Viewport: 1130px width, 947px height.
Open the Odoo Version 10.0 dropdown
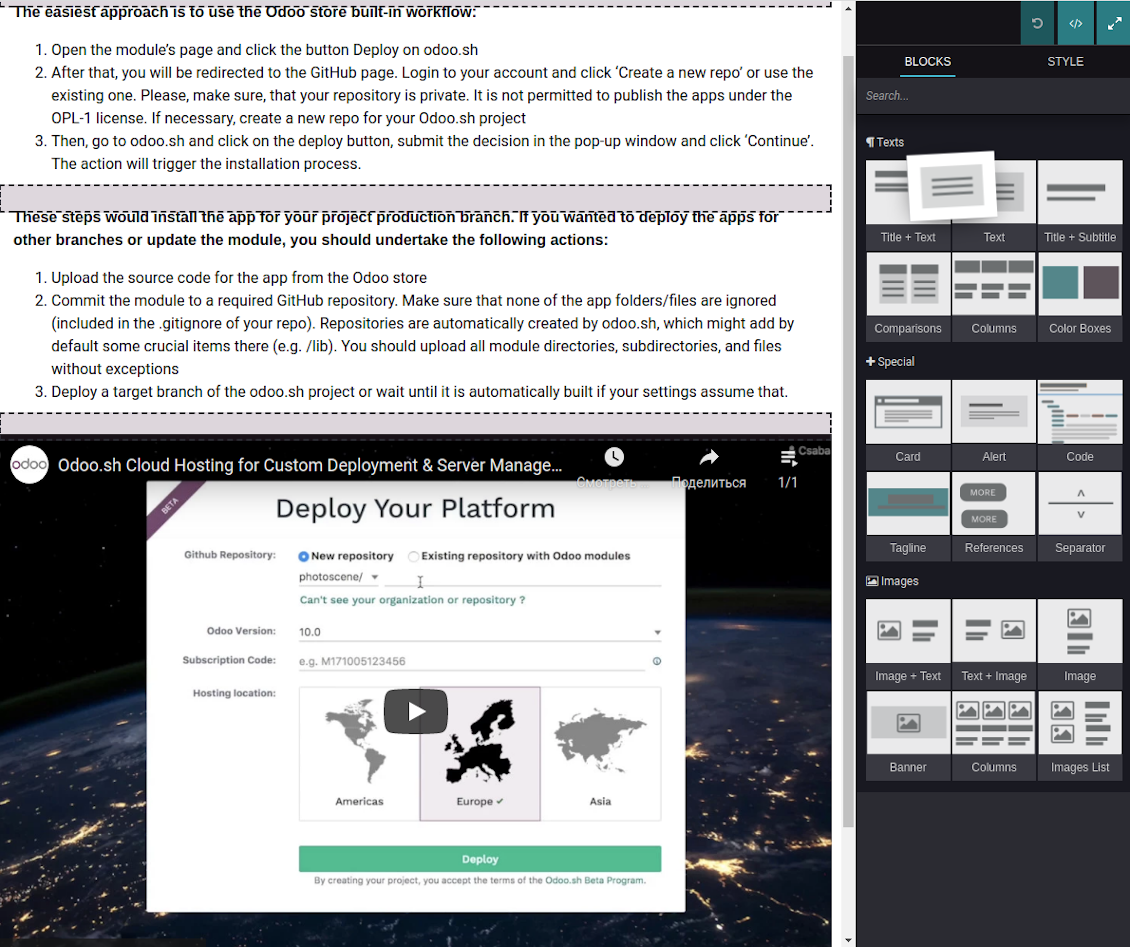[x=479, y=632]
